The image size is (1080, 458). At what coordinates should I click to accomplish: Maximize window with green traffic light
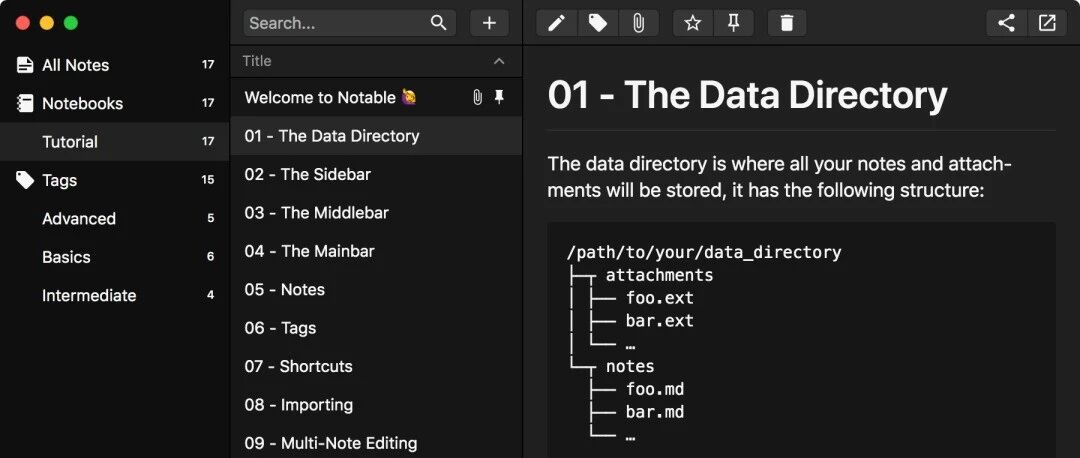(x=71, y=23)
